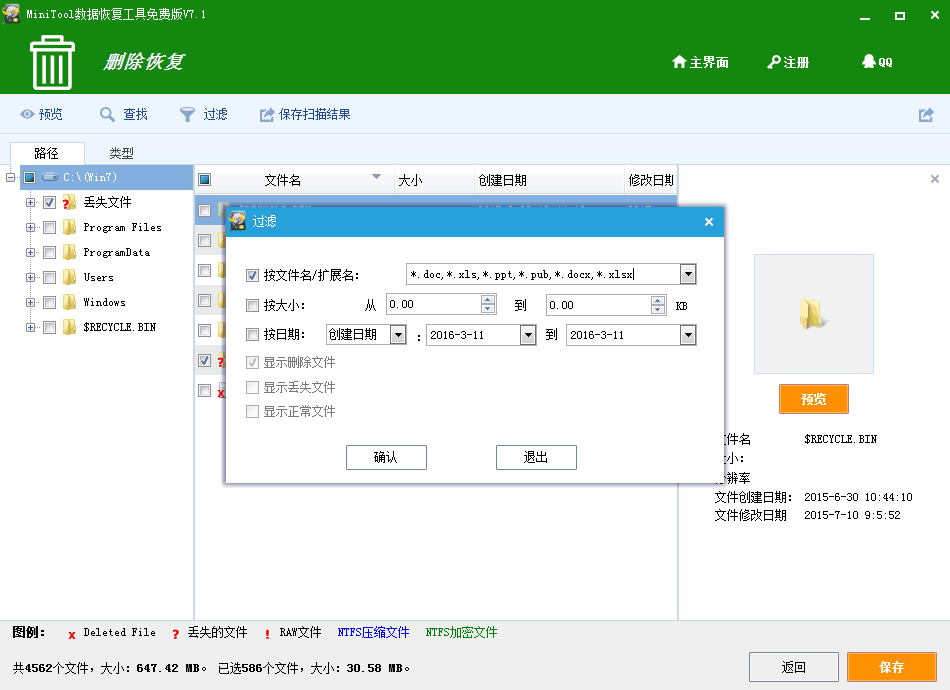Click the Windows folder icon

[x=70, y=302]
